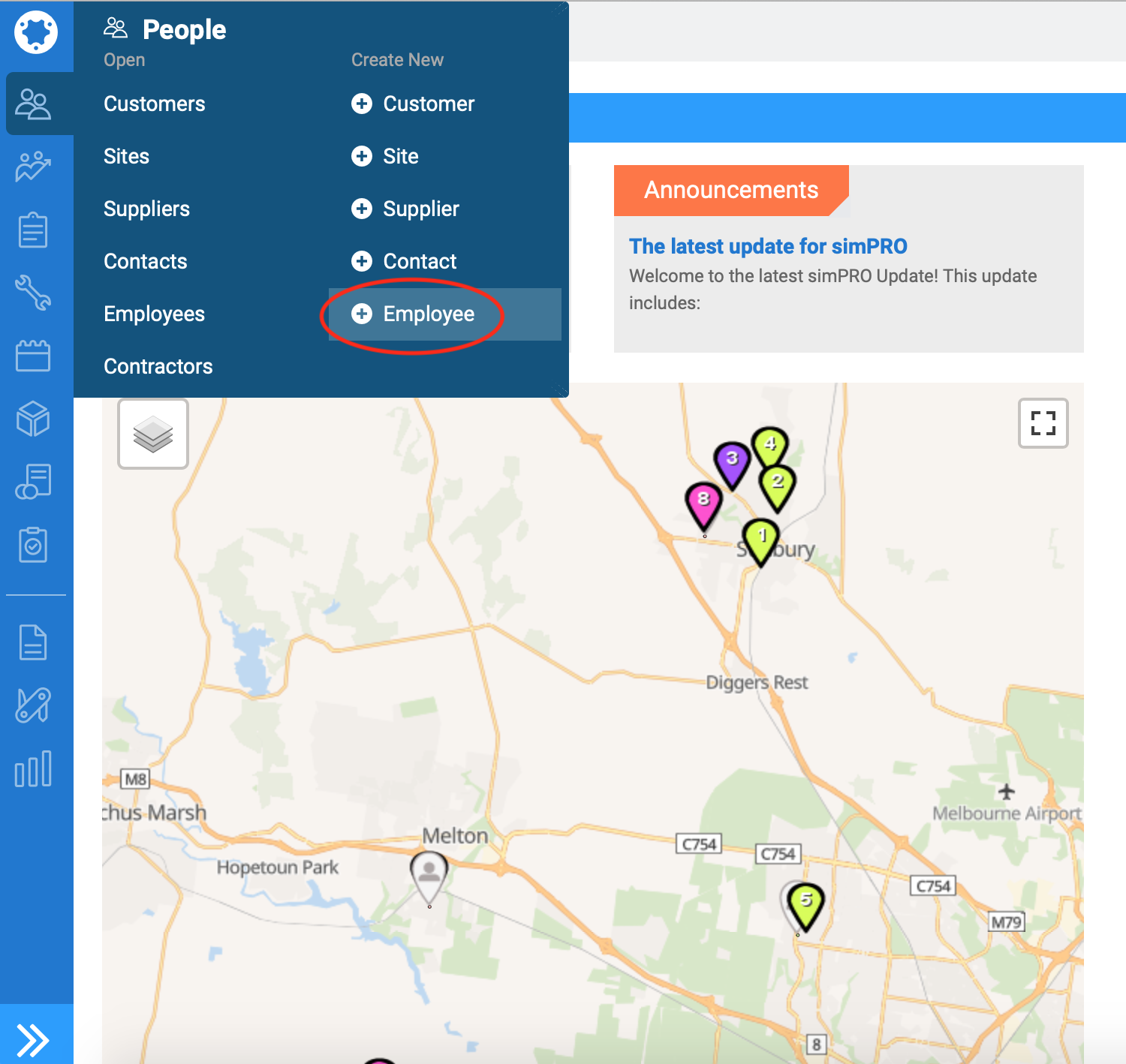Viewport: 1126px width, 1064px height.
Task: Select the pink map pin number 8
Action: pyautogui.click(x=703, y=503)
